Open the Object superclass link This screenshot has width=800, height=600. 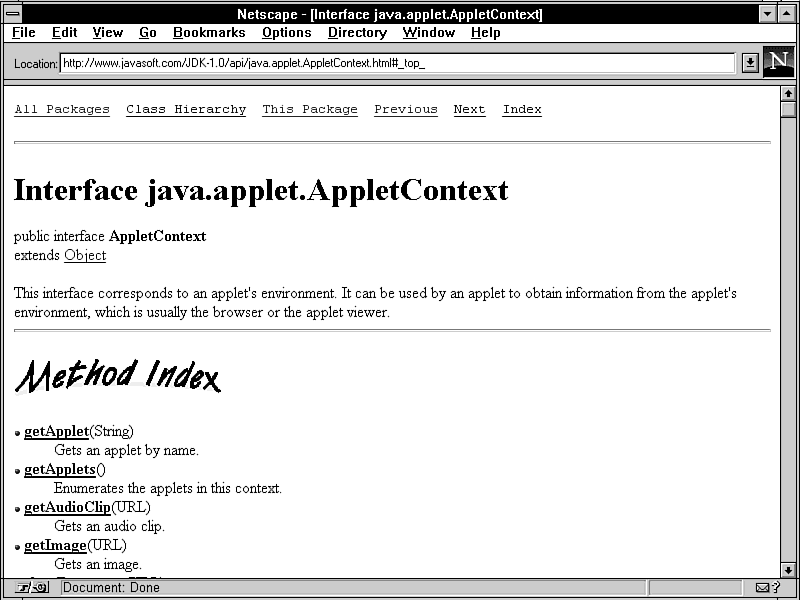click(x=85, y=255)
